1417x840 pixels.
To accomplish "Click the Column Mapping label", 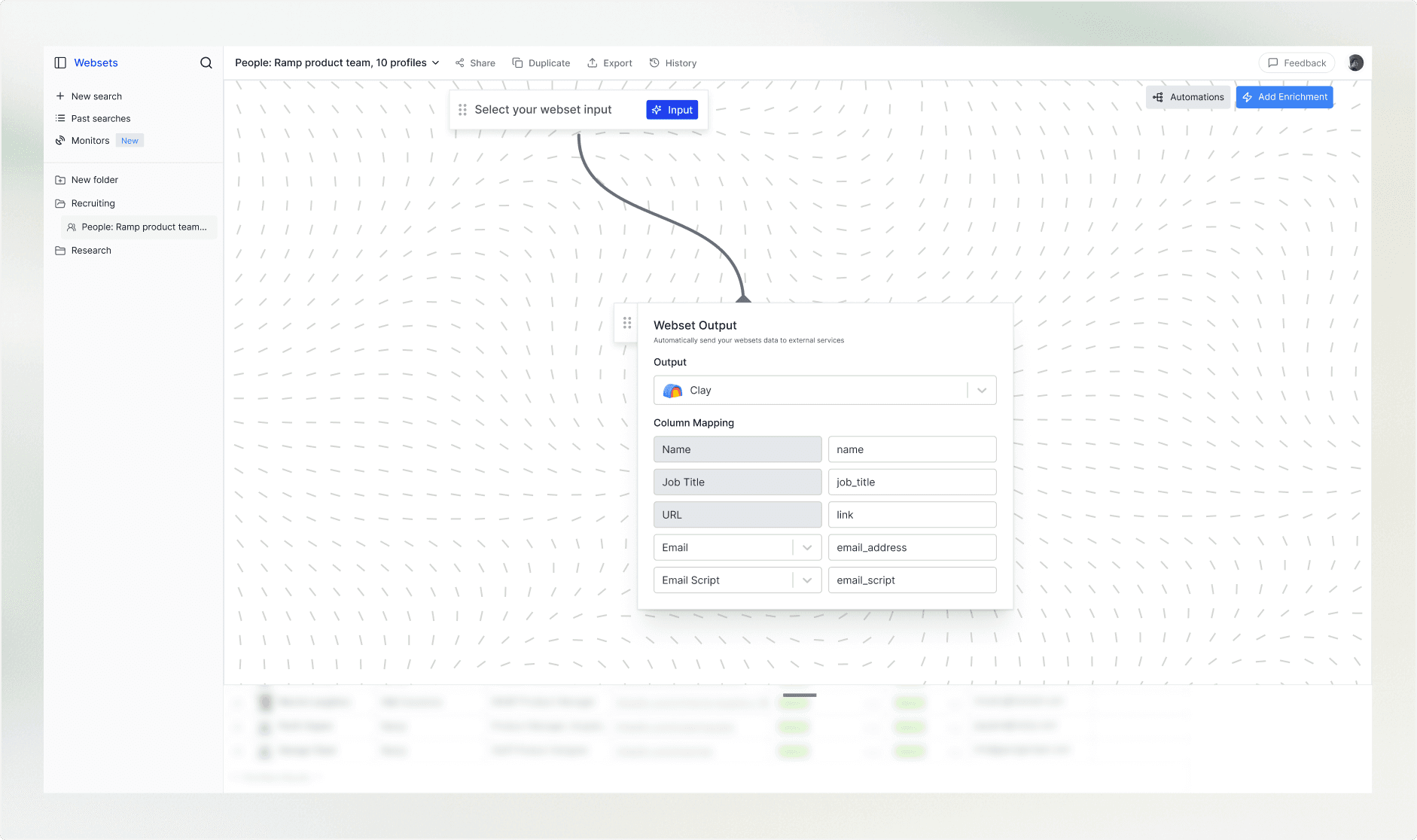I will pos(693,423).
